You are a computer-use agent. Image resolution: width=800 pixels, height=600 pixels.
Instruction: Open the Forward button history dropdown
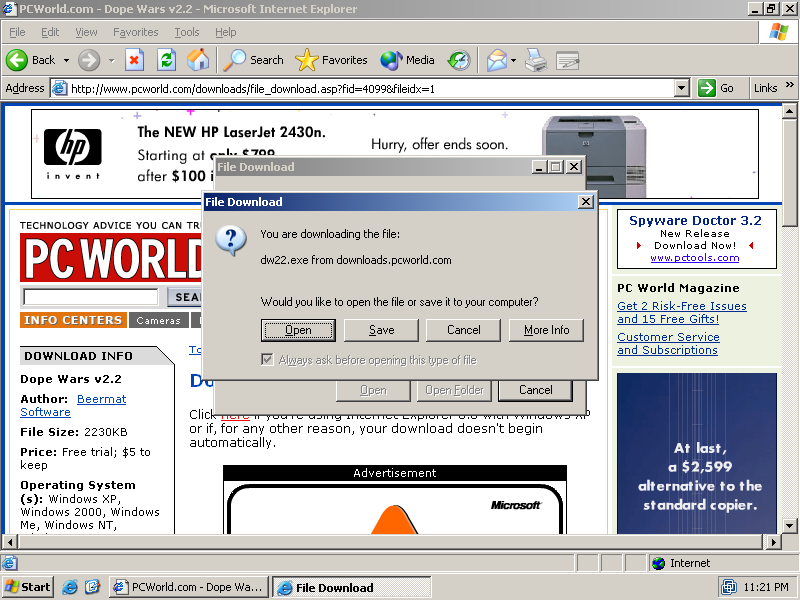pos(111,60)
